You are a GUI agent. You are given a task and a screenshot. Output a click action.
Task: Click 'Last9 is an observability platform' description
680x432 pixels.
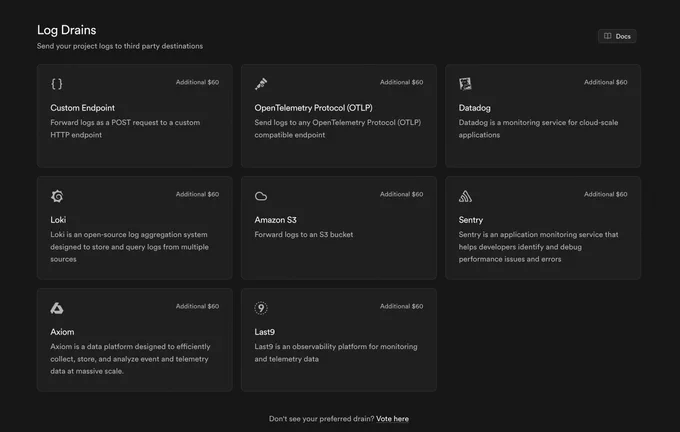[x=336, y=353]
